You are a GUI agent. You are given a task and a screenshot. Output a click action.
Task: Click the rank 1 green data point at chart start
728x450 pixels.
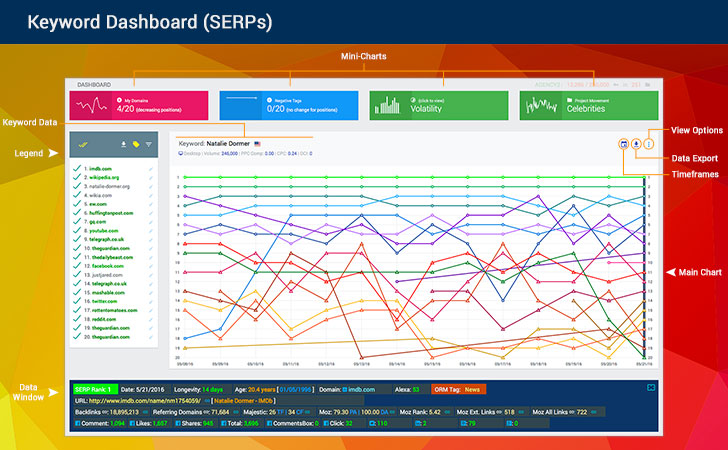click(185, 177)
